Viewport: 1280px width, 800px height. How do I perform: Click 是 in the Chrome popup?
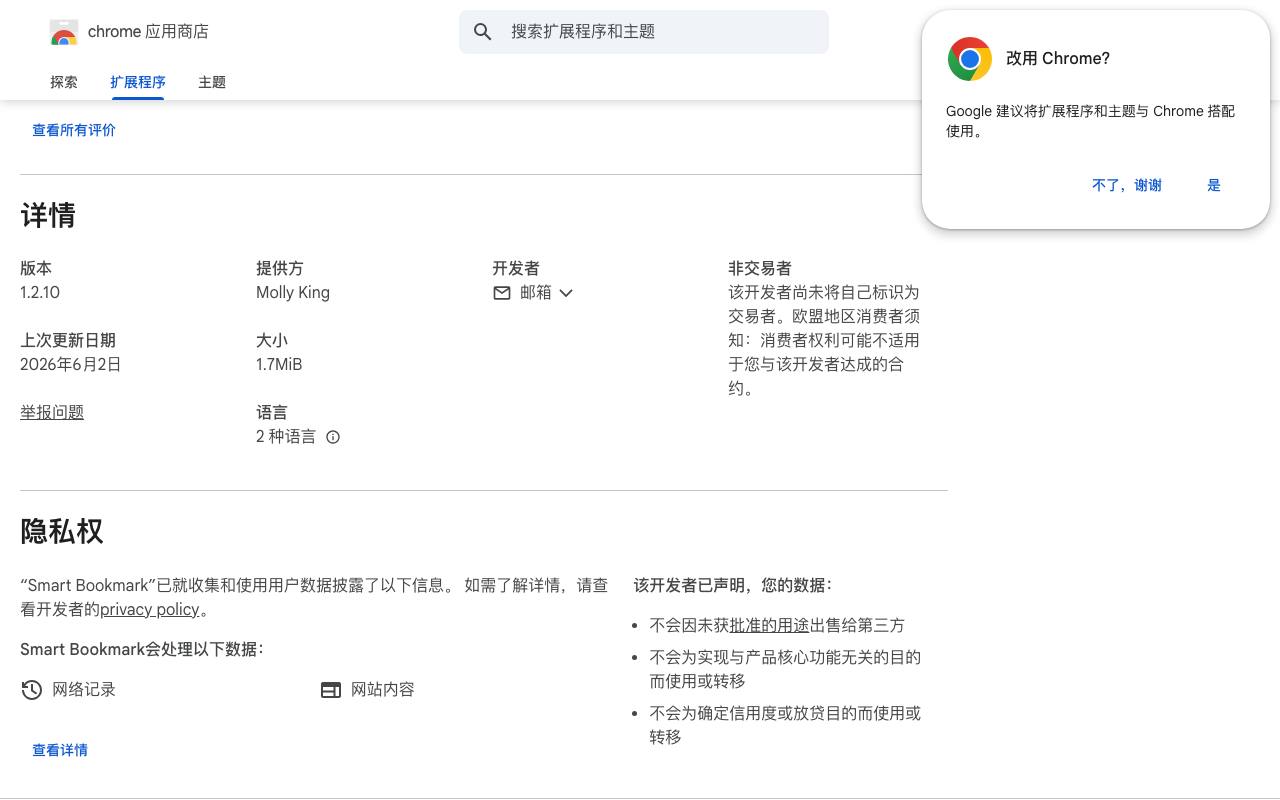(x=1214, y=185)
